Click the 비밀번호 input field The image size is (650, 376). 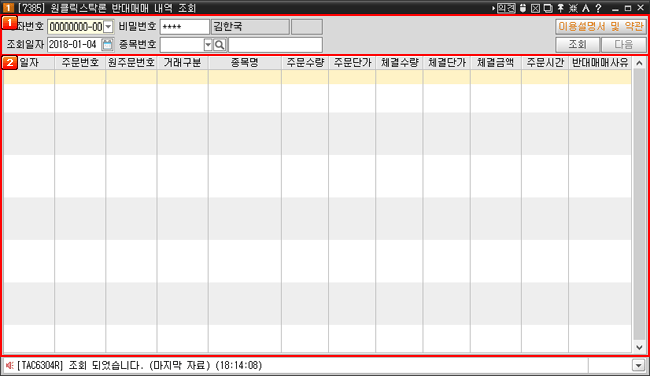pyautogui.click(x=184, y=27)
